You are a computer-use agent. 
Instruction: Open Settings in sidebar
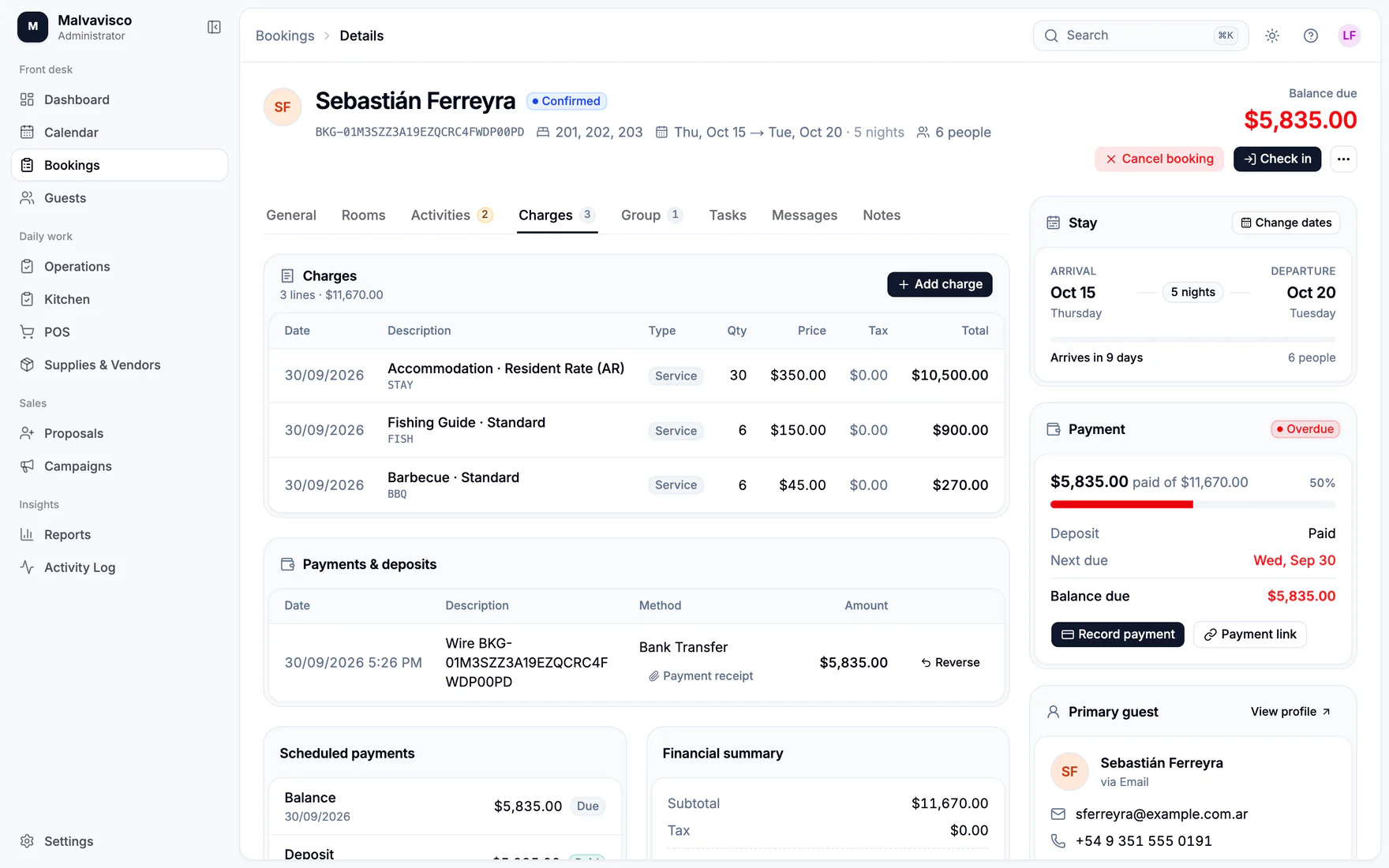point(119,841)
